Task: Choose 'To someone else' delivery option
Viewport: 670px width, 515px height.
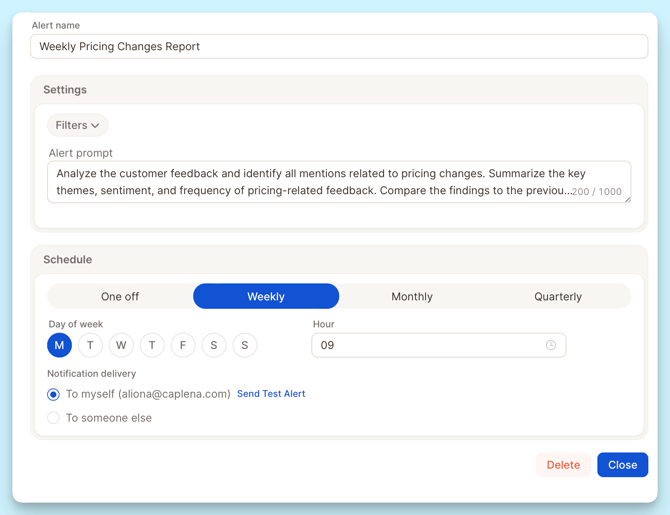Action: pyautogui.click(x=54, y=418)
